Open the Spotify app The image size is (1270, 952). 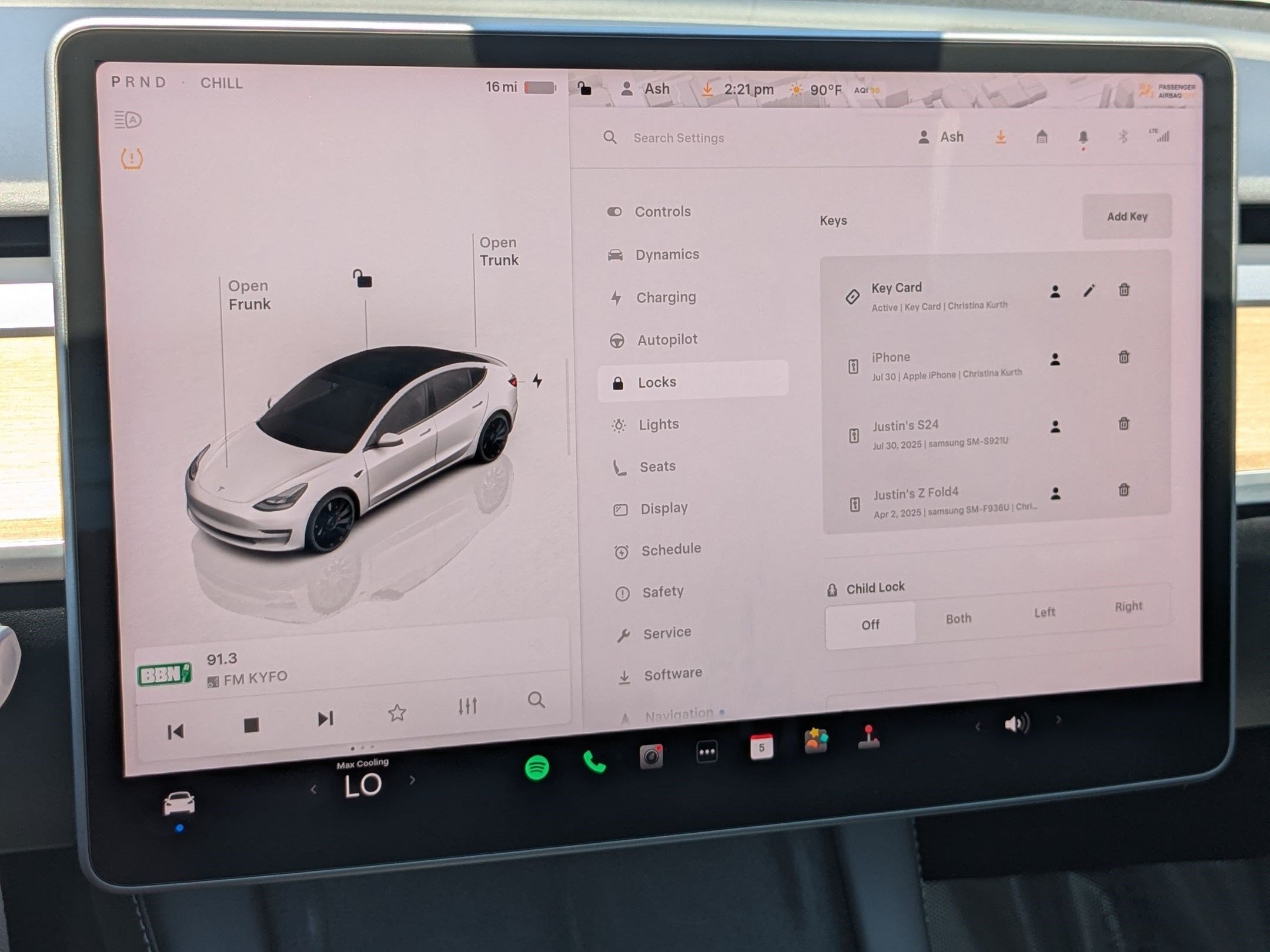537,767
